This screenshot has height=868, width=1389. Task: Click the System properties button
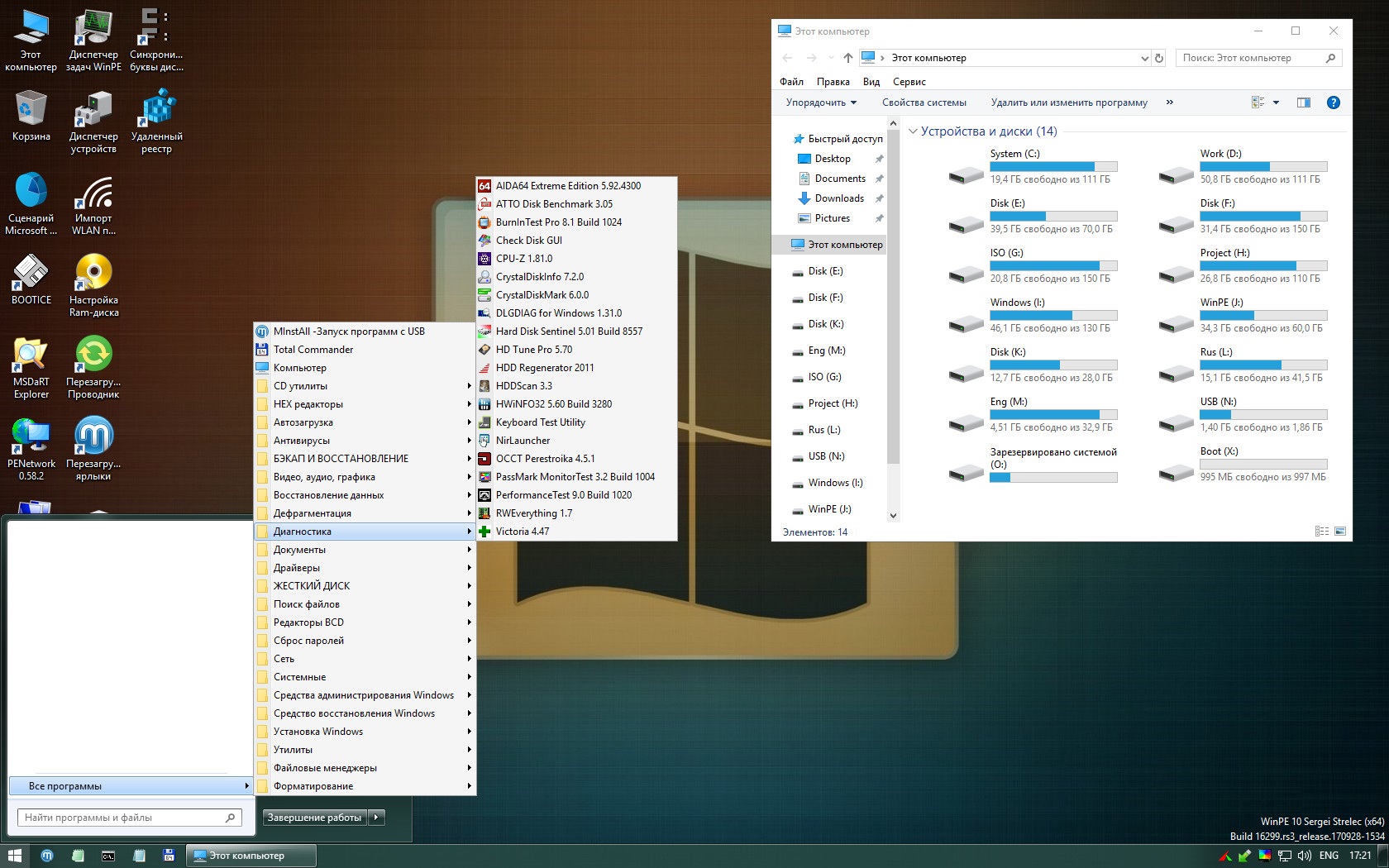[924, 103]
